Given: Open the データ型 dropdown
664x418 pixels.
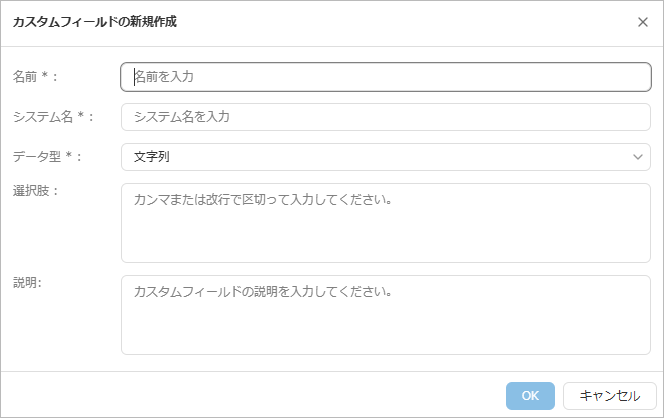Looking at the screenshot, I should pos(386,157).
